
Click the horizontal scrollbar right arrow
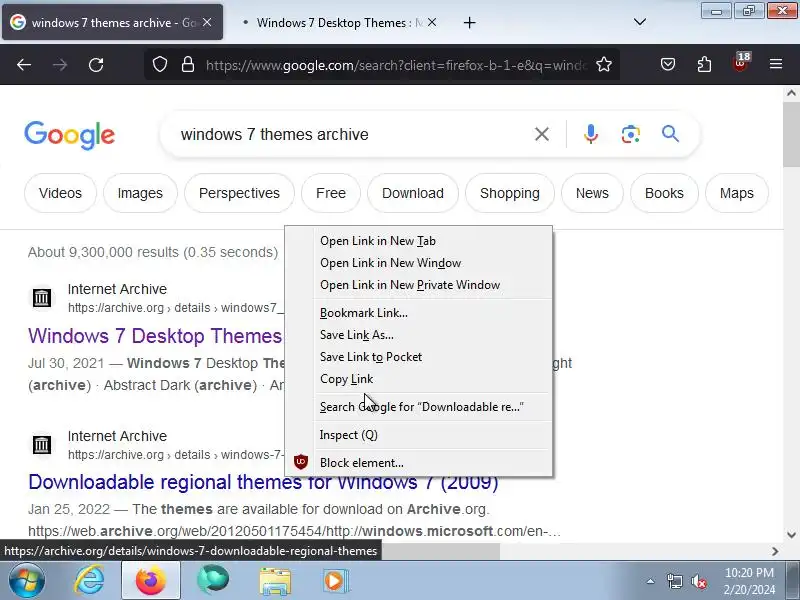[775, 551]
